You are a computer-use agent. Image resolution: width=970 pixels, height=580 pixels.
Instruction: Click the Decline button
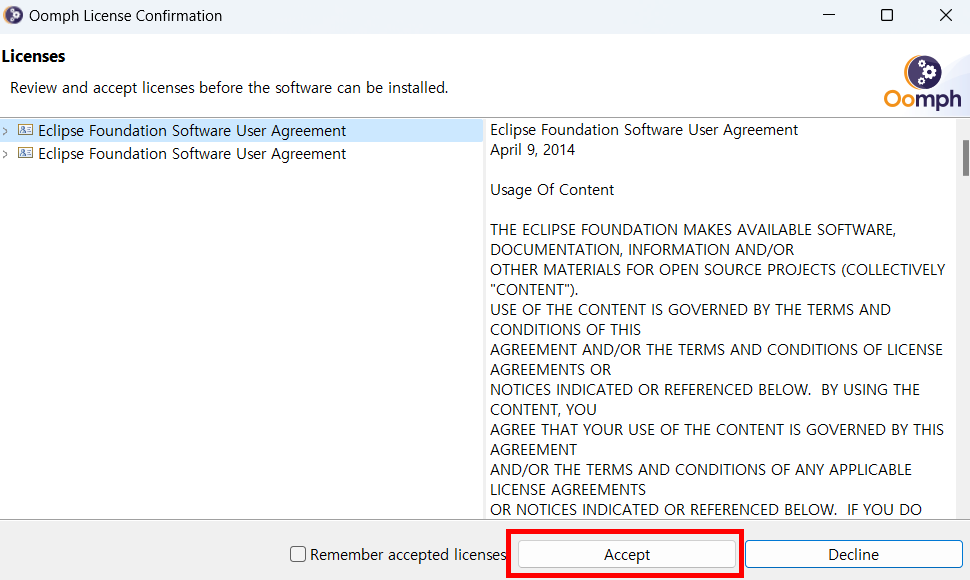853,554
